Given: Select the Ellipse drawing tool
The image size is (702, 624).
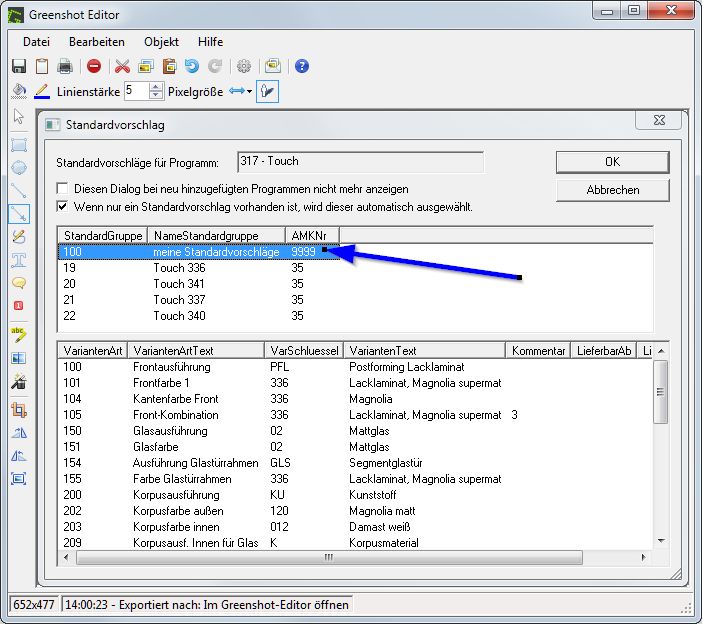Looking at the screenshot, I should click(18, 167).
